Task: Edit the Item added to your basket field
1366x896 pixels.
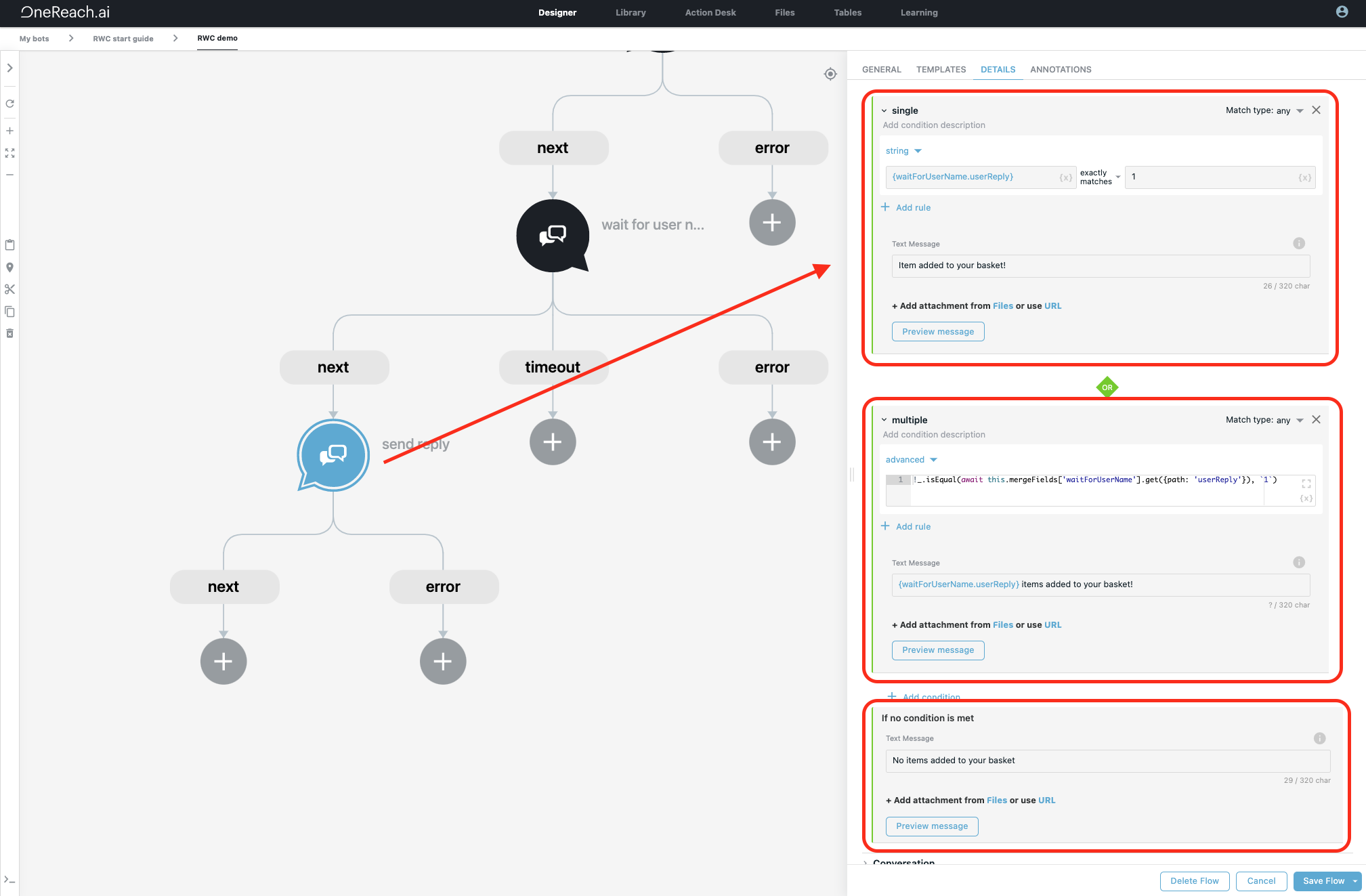Action: 1101,265
